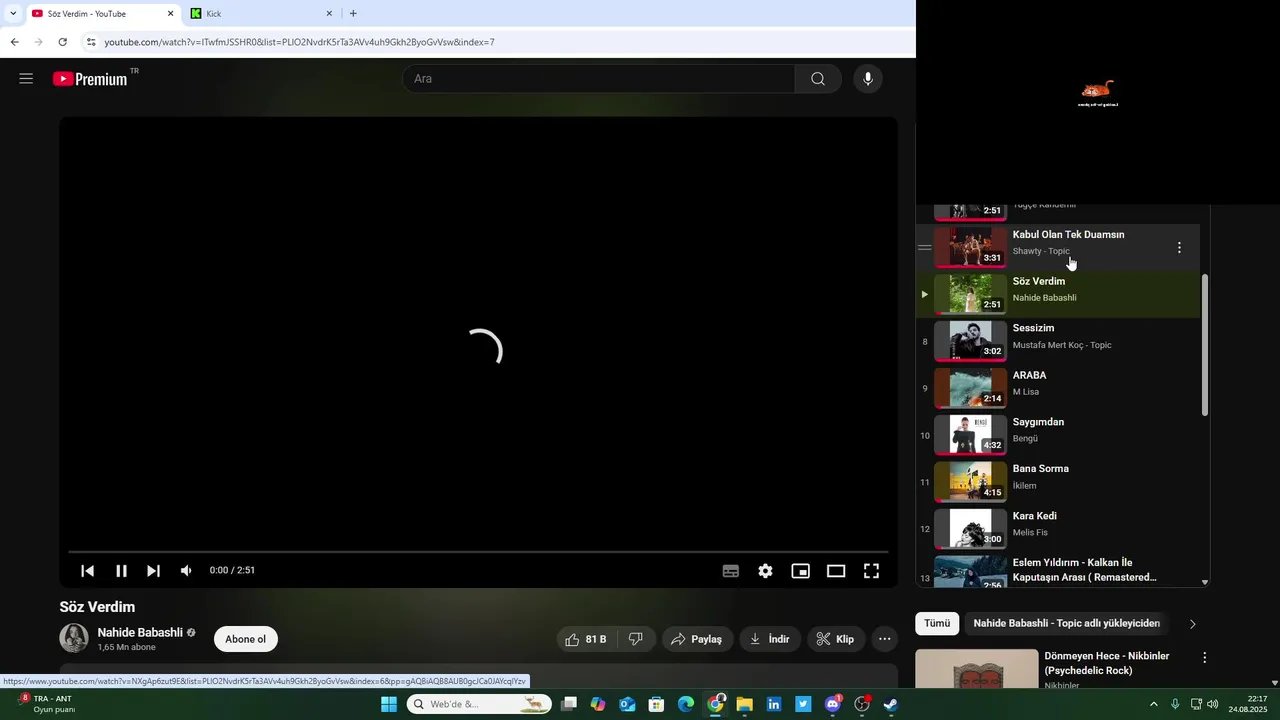Click the browser address bar URL

[300, 42]
